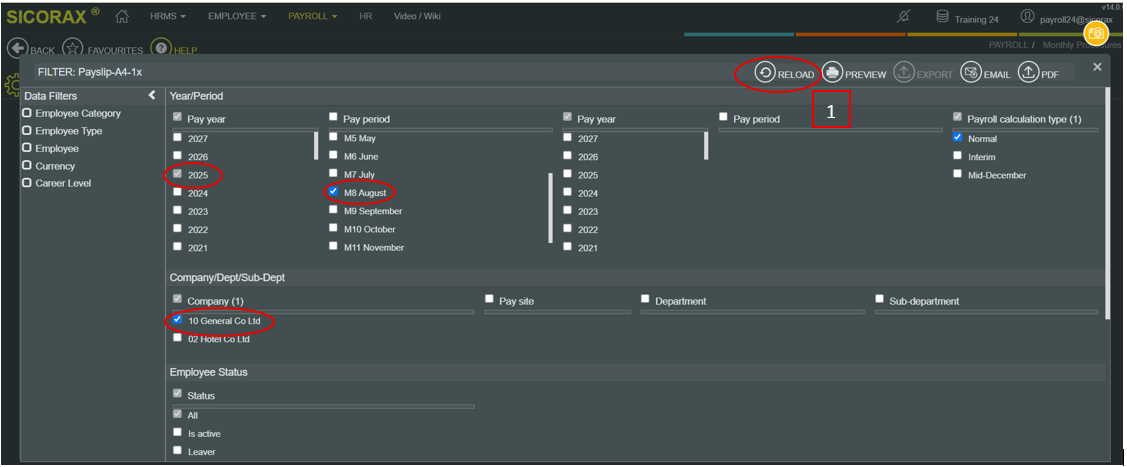Viewport: 1127px width, 467px height.
Task: Click the main filter panel vertical scrollbar
Action: click(x=1108, y=203)
